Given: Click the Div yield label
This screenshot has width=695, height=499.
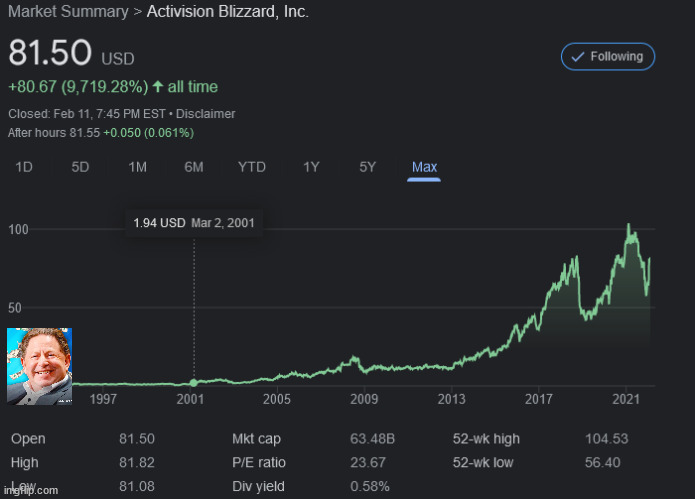Looking at the screenshot, I should (258, 487).
